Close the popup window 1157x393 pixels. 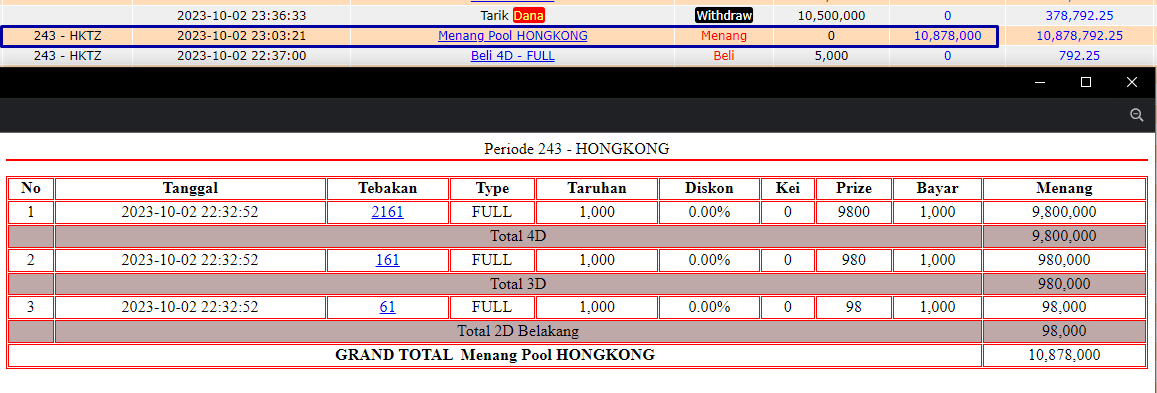coord(1131,83)
